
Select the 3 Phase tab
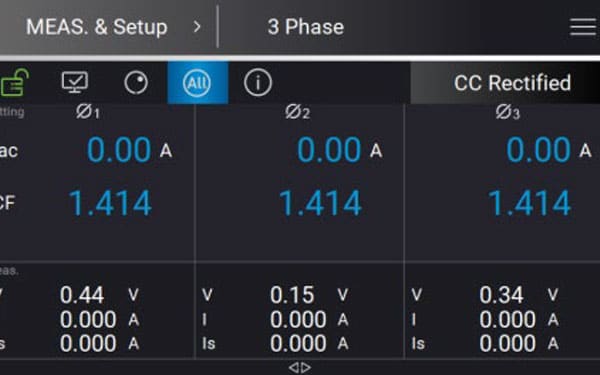point(306,27)
